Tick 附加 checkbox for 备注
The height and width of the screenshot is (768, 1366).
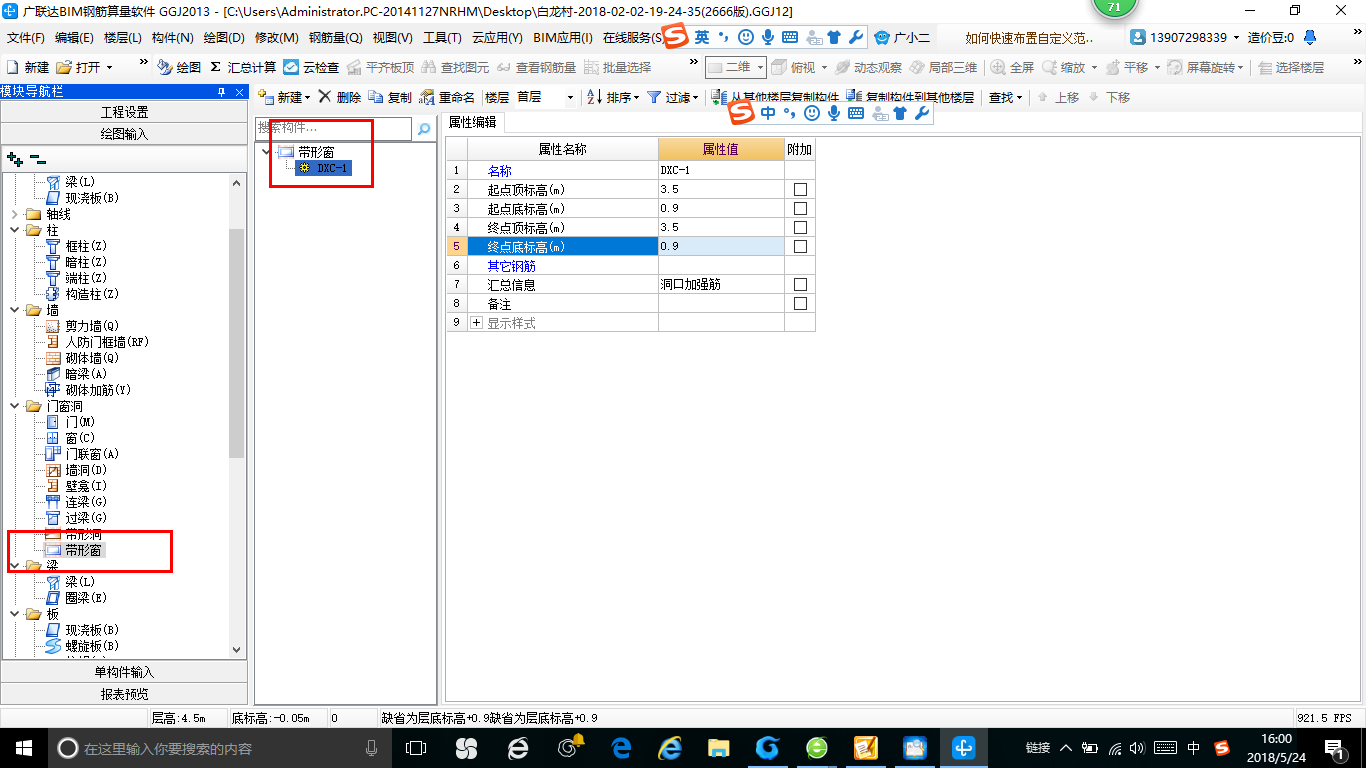click(x=799, y=303)
